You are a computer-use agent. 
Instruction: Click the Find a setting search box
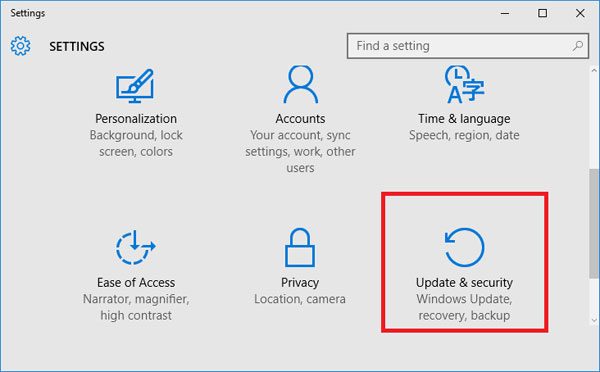click(468, 46)
